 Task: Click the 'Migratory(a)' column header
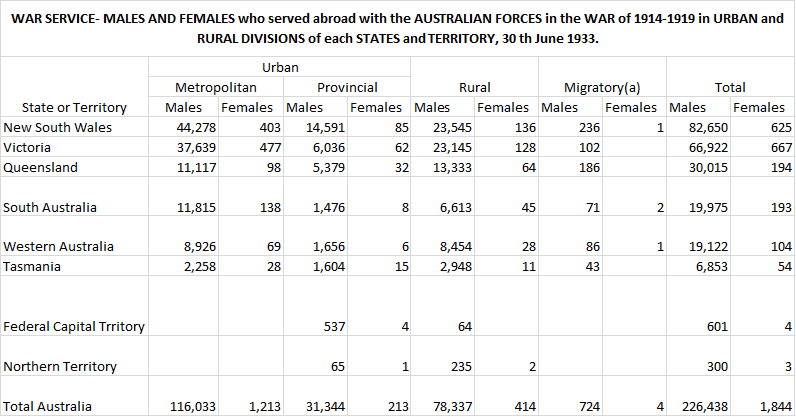tap(602, 87)
